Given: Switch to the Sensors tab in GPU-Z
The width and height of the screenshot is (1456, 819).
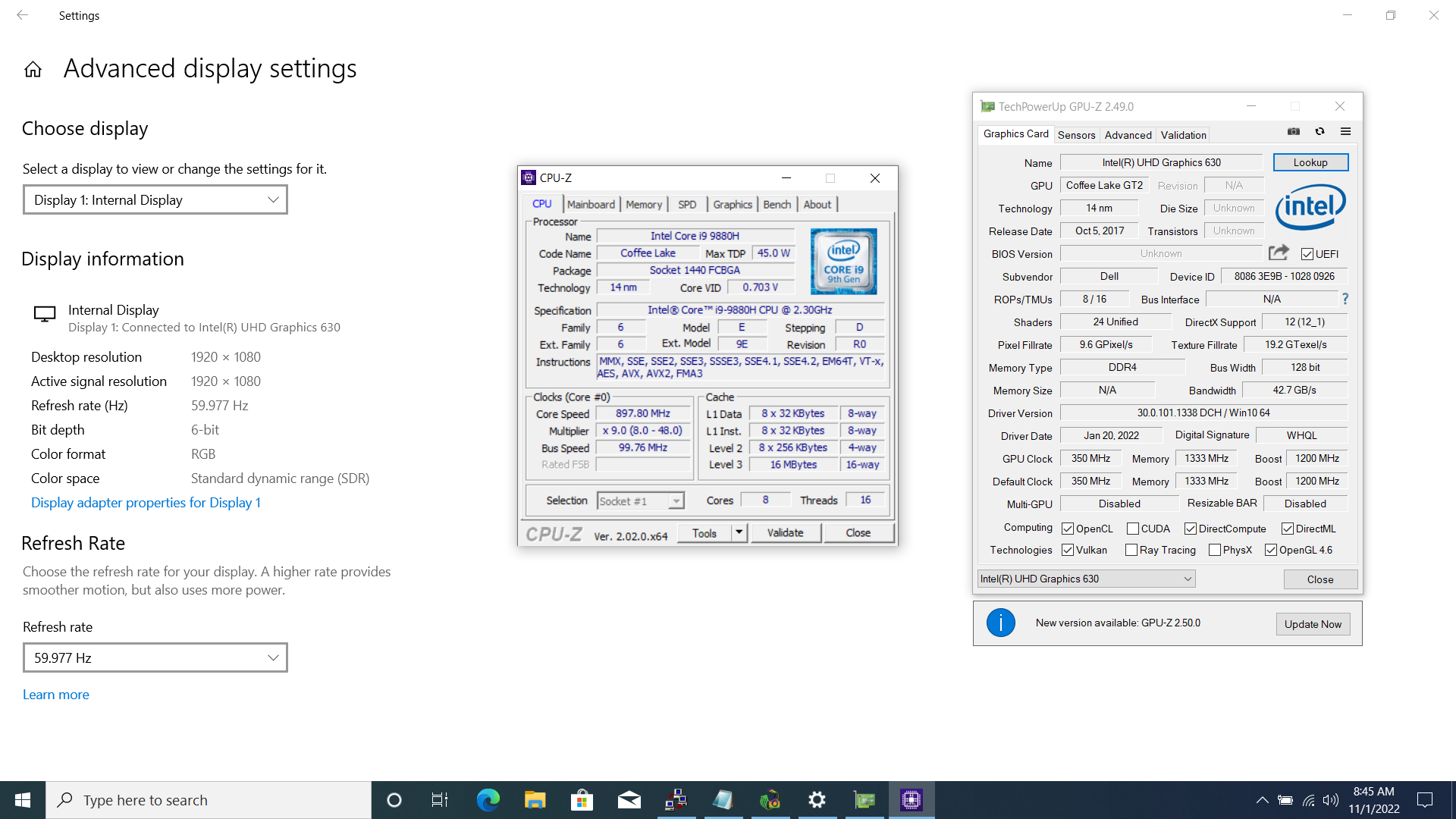Looking at the screenshot, I should [1076, 135].
